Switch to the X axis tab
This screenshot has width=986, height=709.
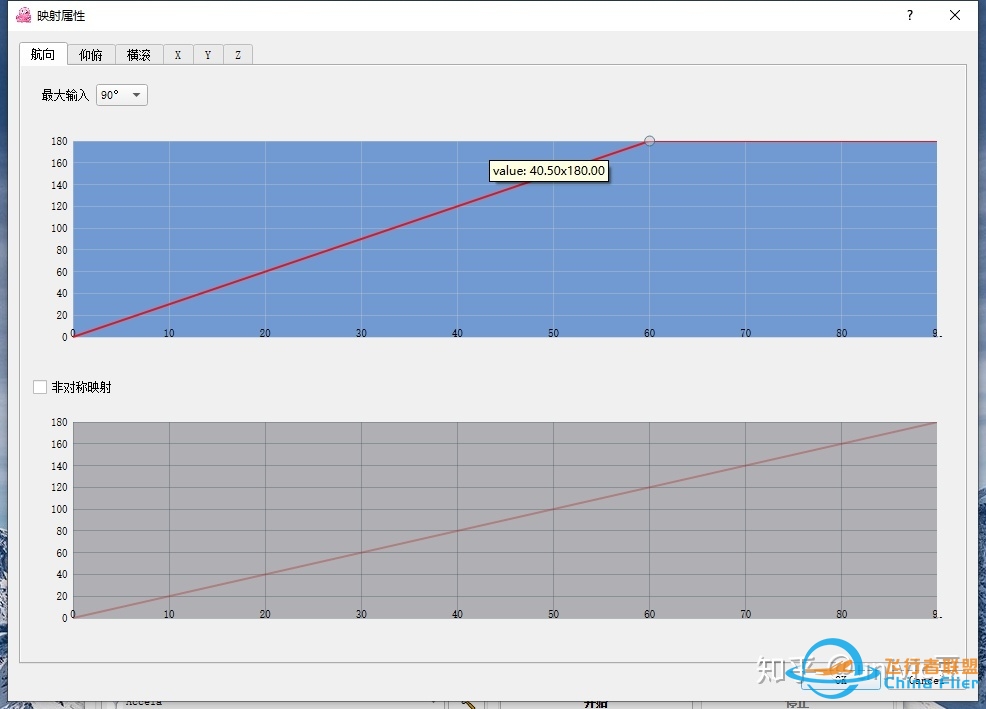[x=178, y=55]
